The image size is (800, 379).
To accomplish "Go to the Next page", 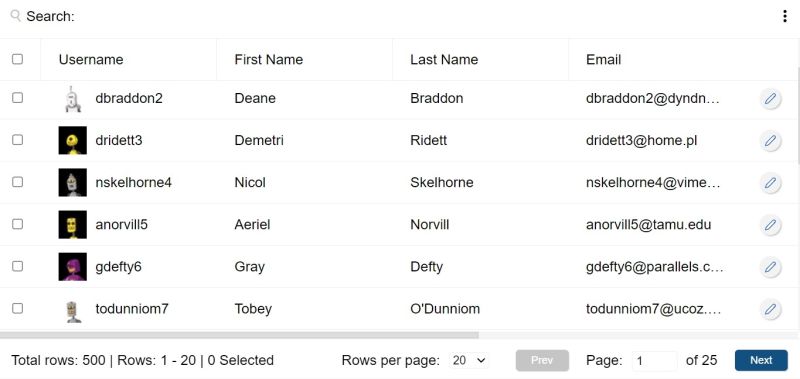I will [x=761, y=360].
